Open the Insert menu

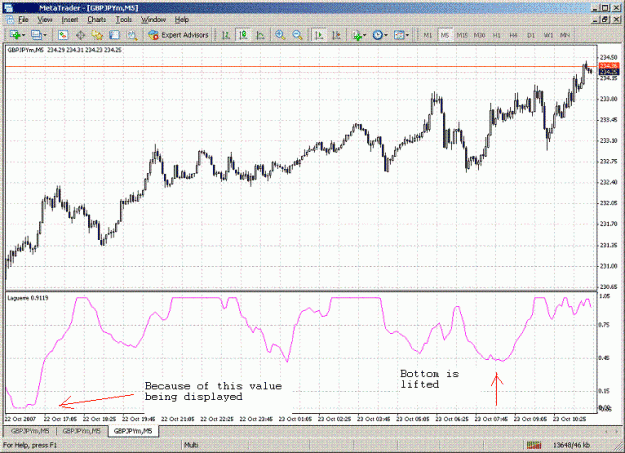(x=70, y=20)
